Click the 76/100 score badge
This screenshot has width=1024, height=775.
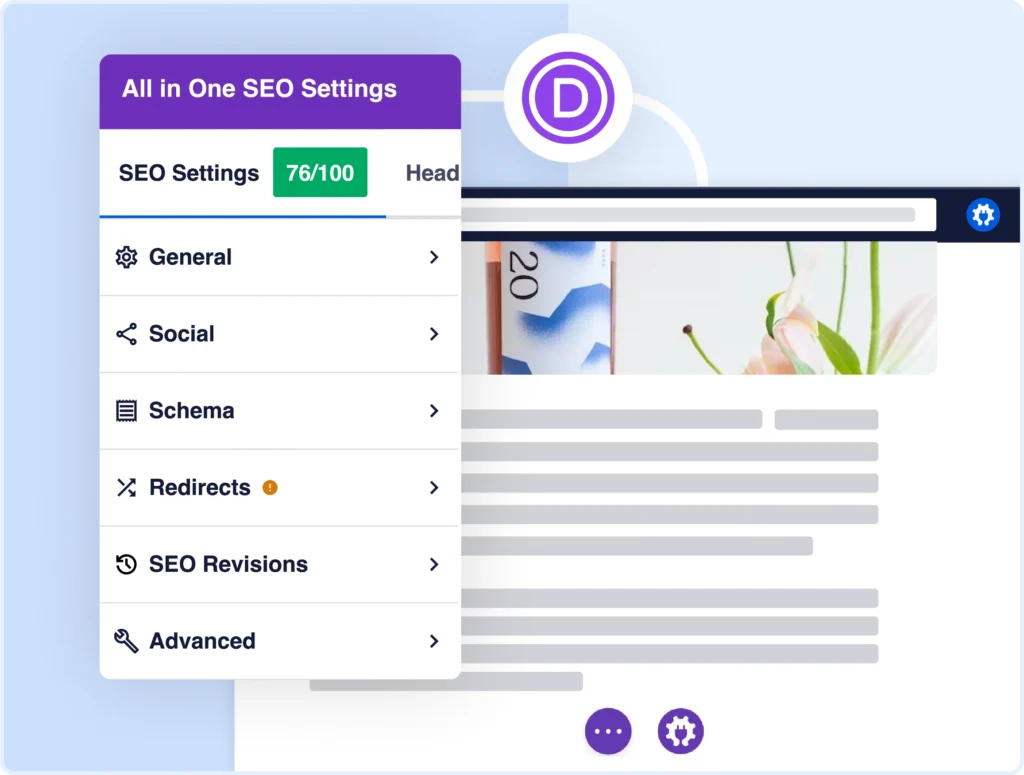point(320,172)
